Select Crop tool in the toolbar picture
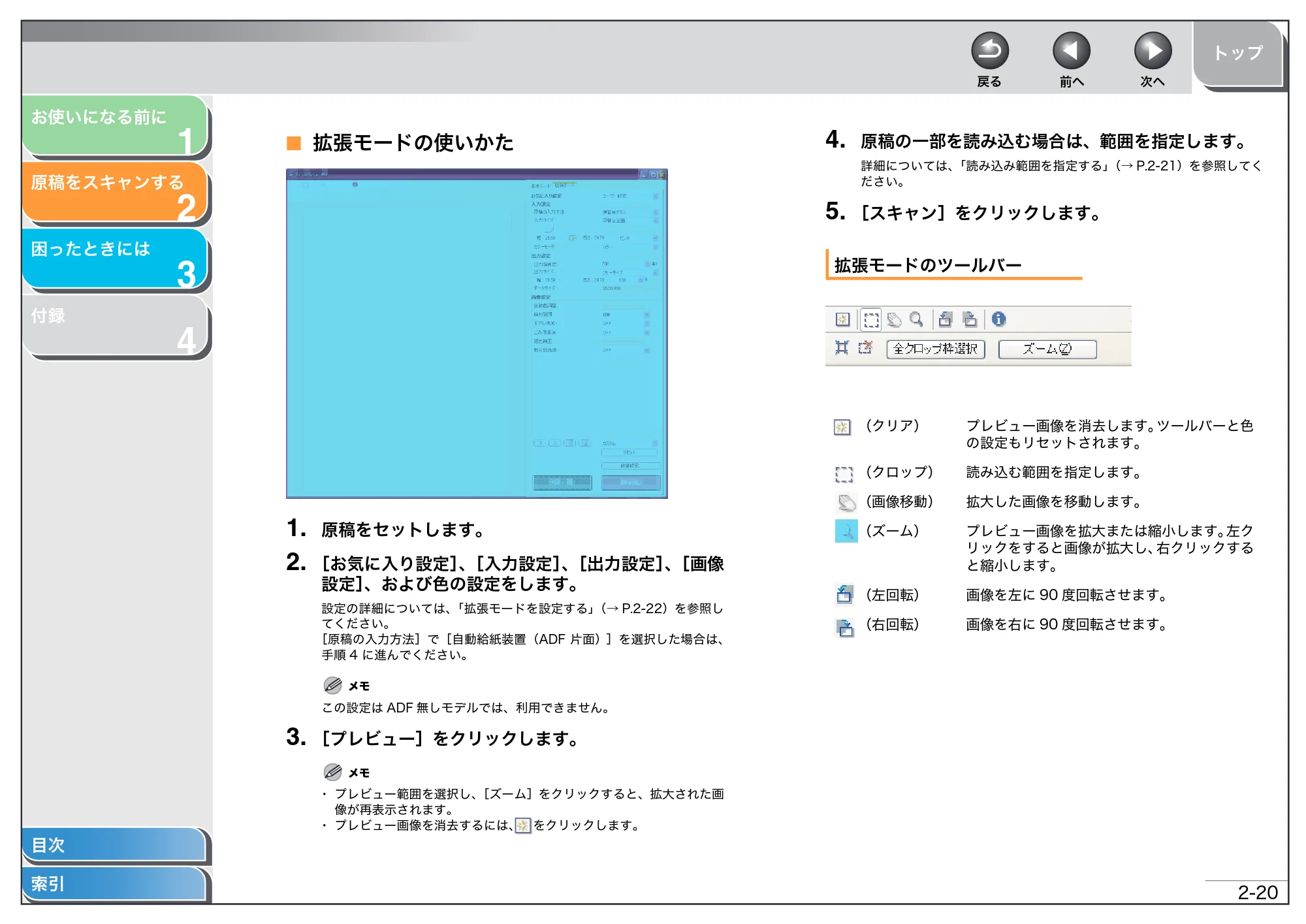This screenshot has height=924, width=1306. point(871,319)
